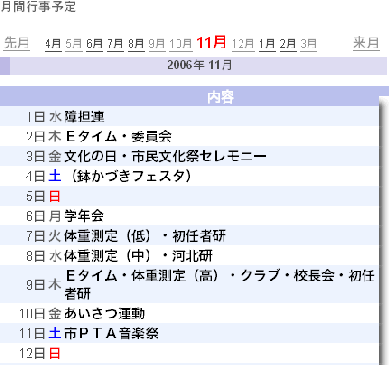Select the 学年会 entry on 6日
The width and height of the screenshot is (389, 365).
coord(84,216)
